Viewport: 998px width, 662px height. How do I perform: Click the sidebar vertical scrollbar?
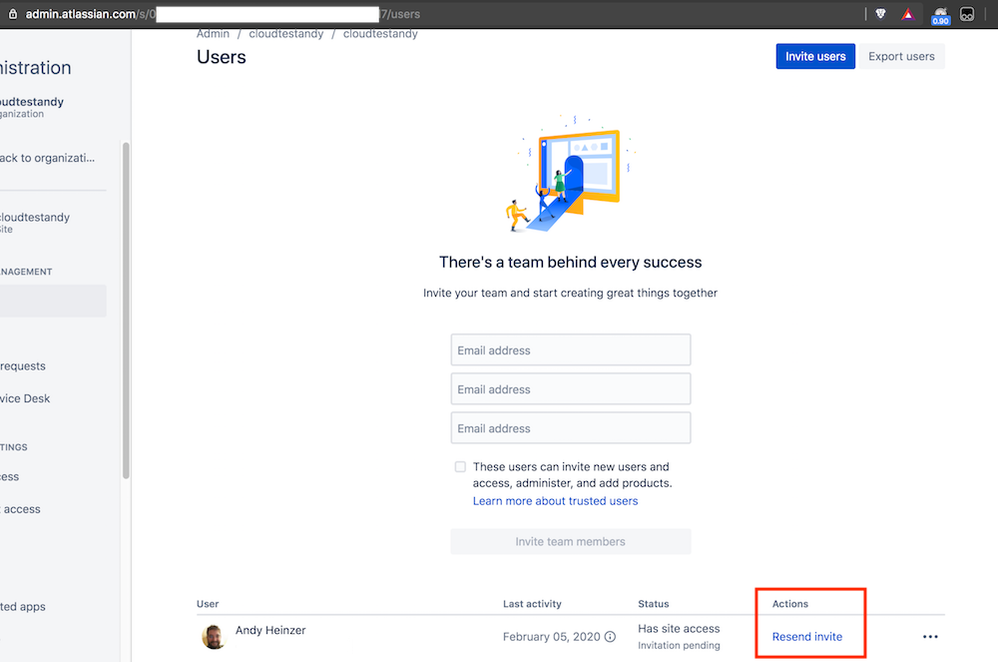126,310
